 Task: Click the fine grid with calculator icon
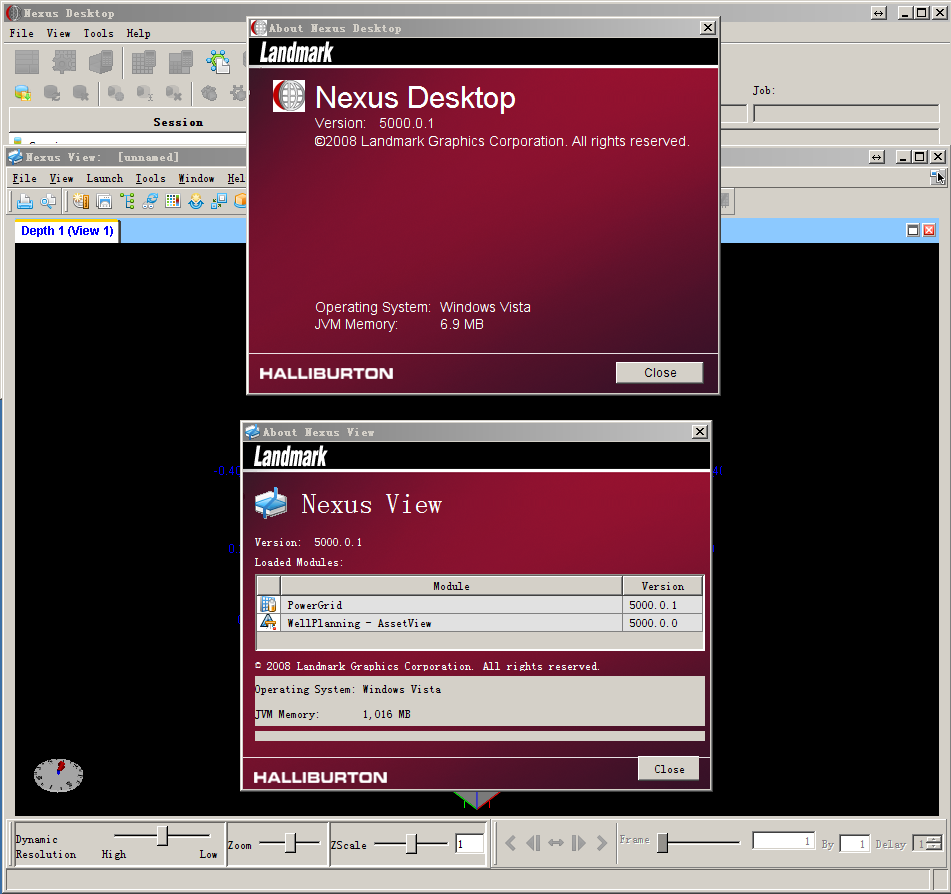(x=144, y=62)
